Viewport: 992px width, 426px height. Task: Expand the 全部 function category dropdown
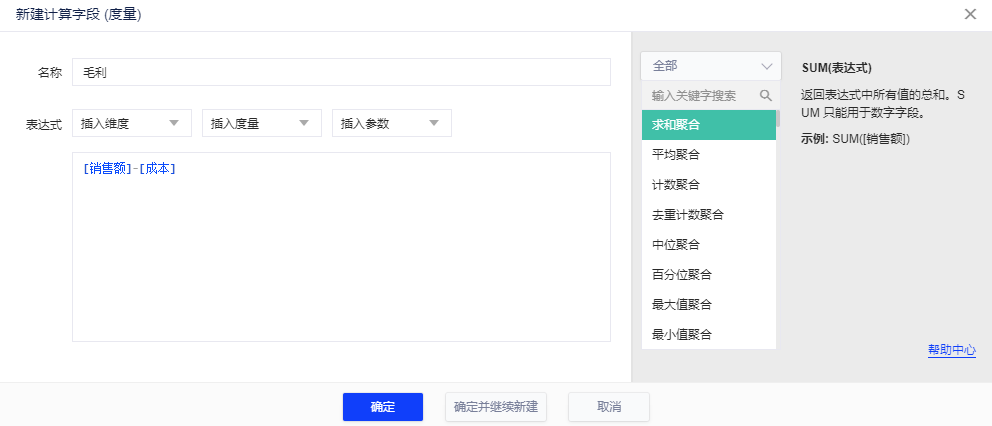[710, 66]
